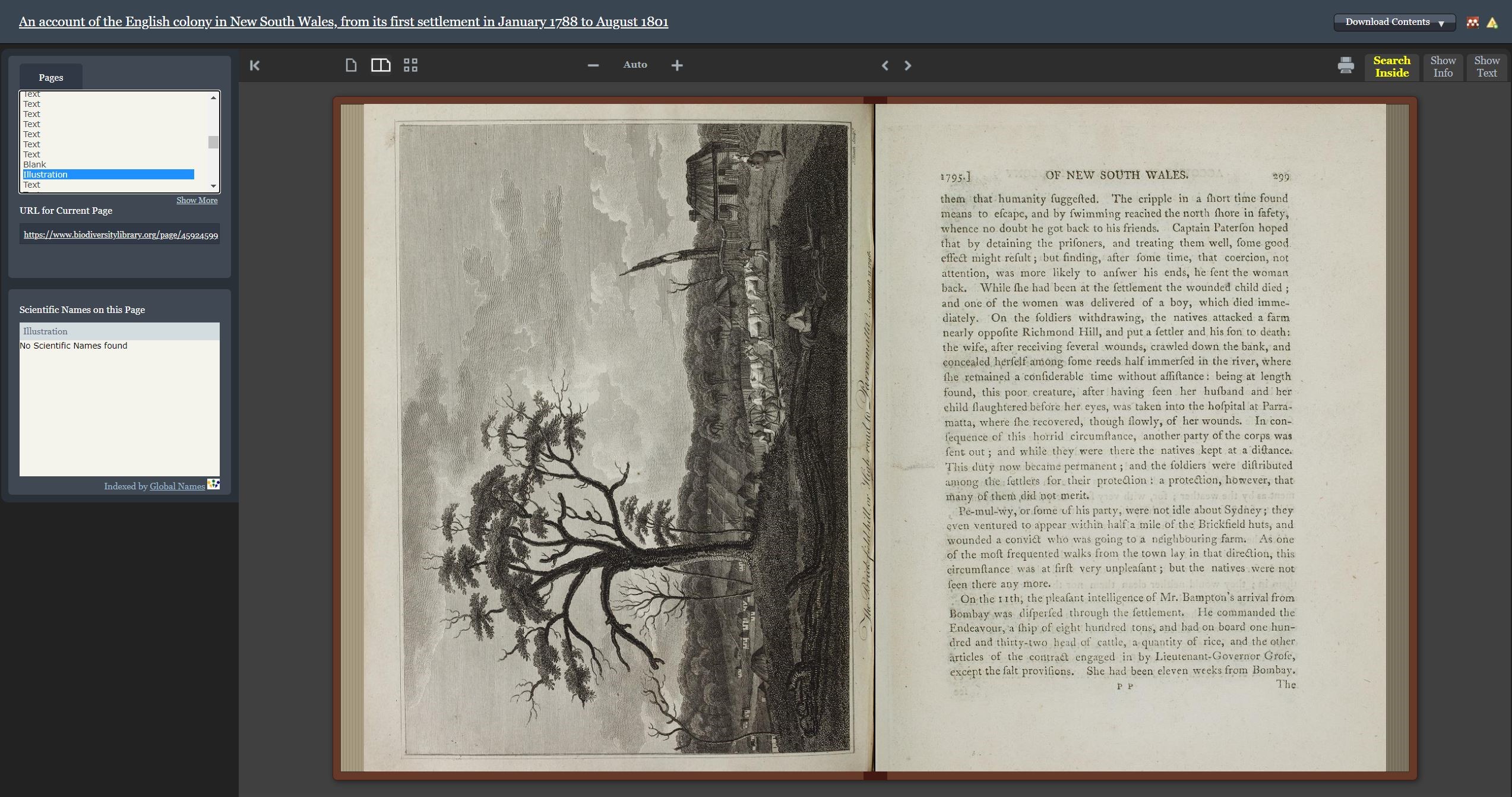The image size is (1512, 797).
Task: Switch to single-page view
Action: (350, 65)
